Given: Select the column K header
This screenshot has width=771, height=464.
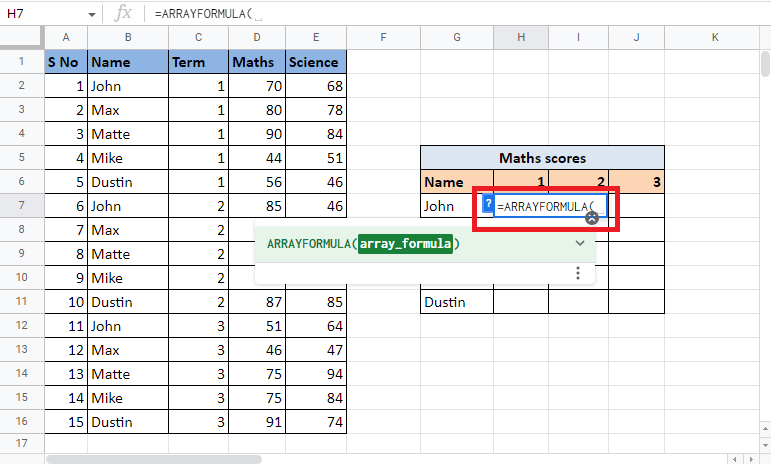Looking at the screenshot, I should [x=715, y=37].
